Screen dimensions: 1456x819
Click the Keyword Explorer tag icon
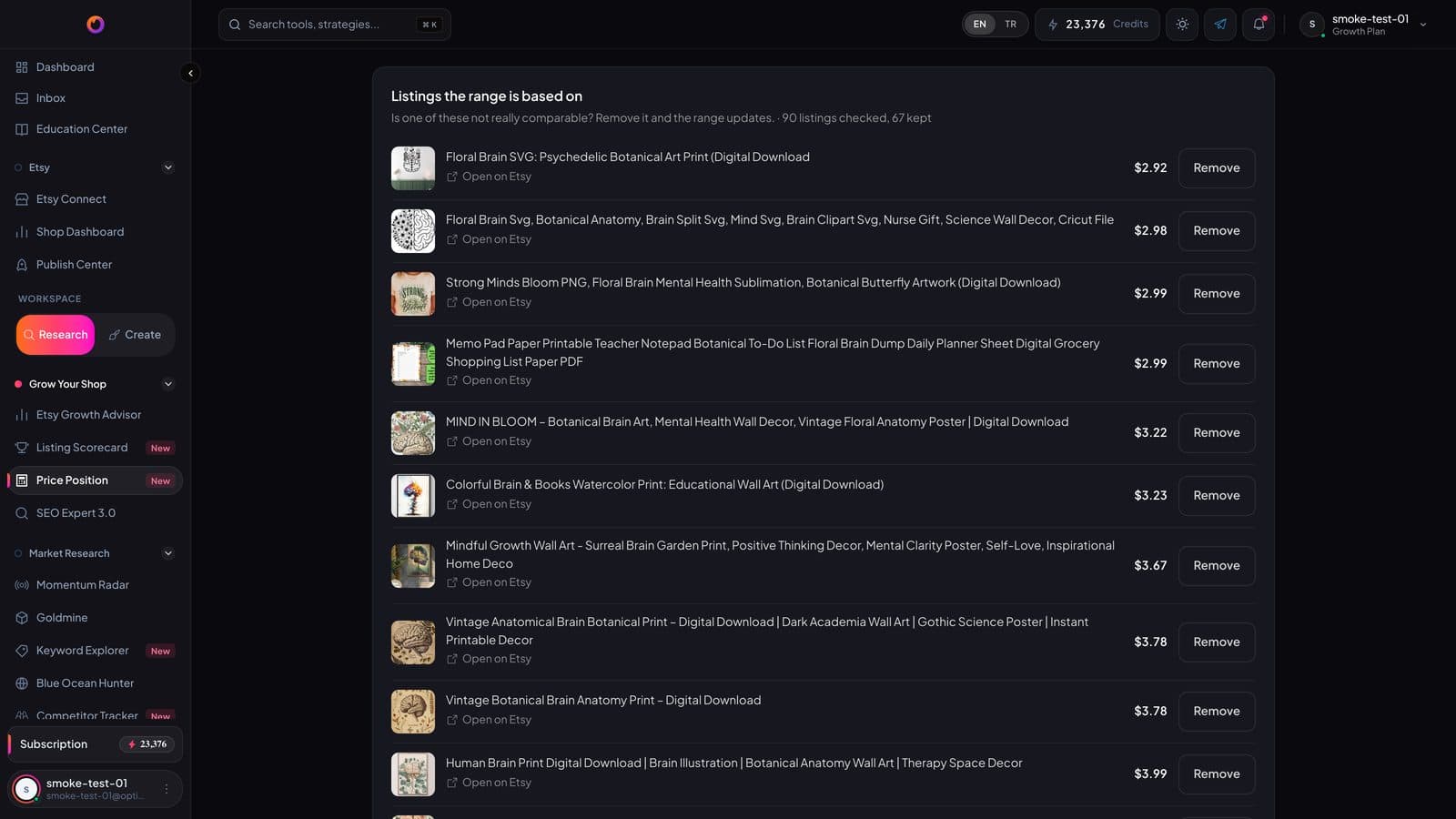pos(22,651)
